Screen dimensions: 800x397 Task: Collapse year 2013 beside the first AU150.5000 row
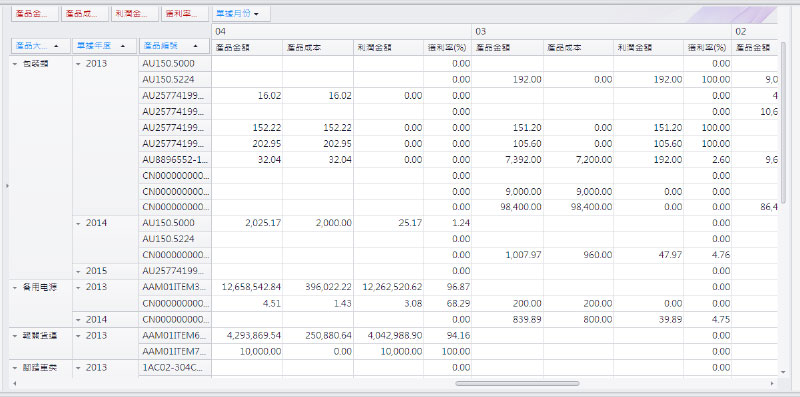coord(78,64)
